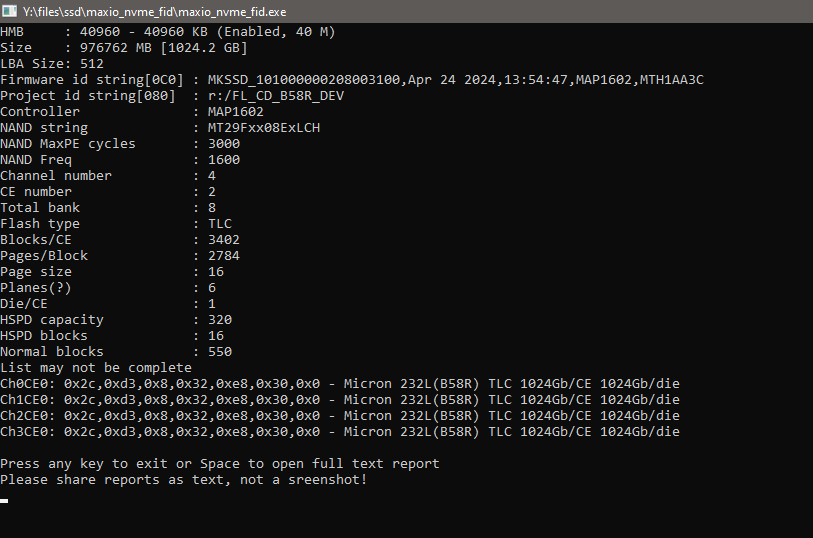The image size is (813, 538).
Task: Click the console app icon in title bar
Action: tap(9, 11)
